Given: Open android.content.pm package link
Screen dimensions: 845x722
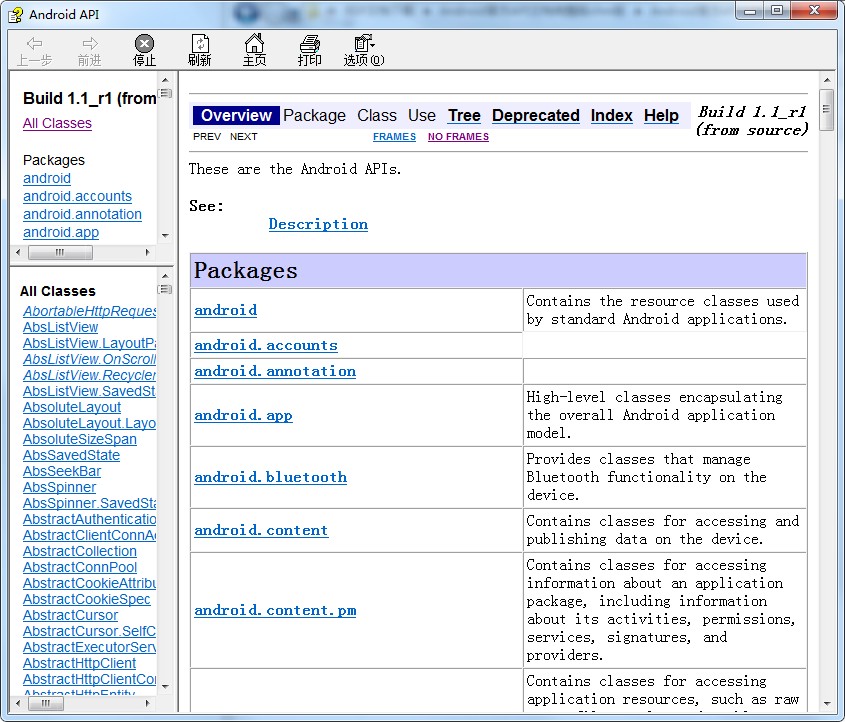Looking at the screenshot, I should pyautogui.click(x=275, y=611).
